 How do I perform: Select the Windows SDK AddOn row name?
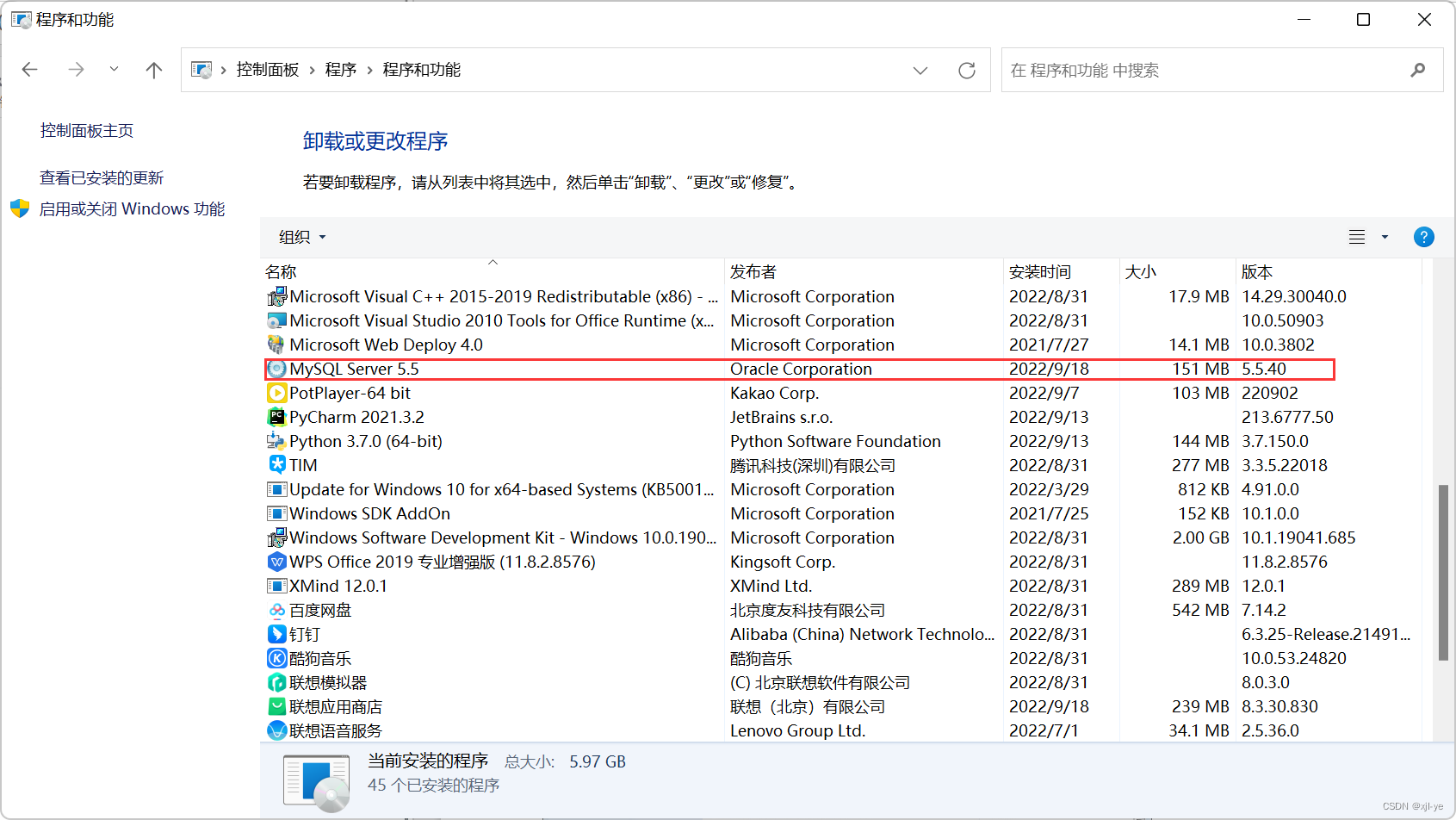pyautogui.click(x=369, y=513)
